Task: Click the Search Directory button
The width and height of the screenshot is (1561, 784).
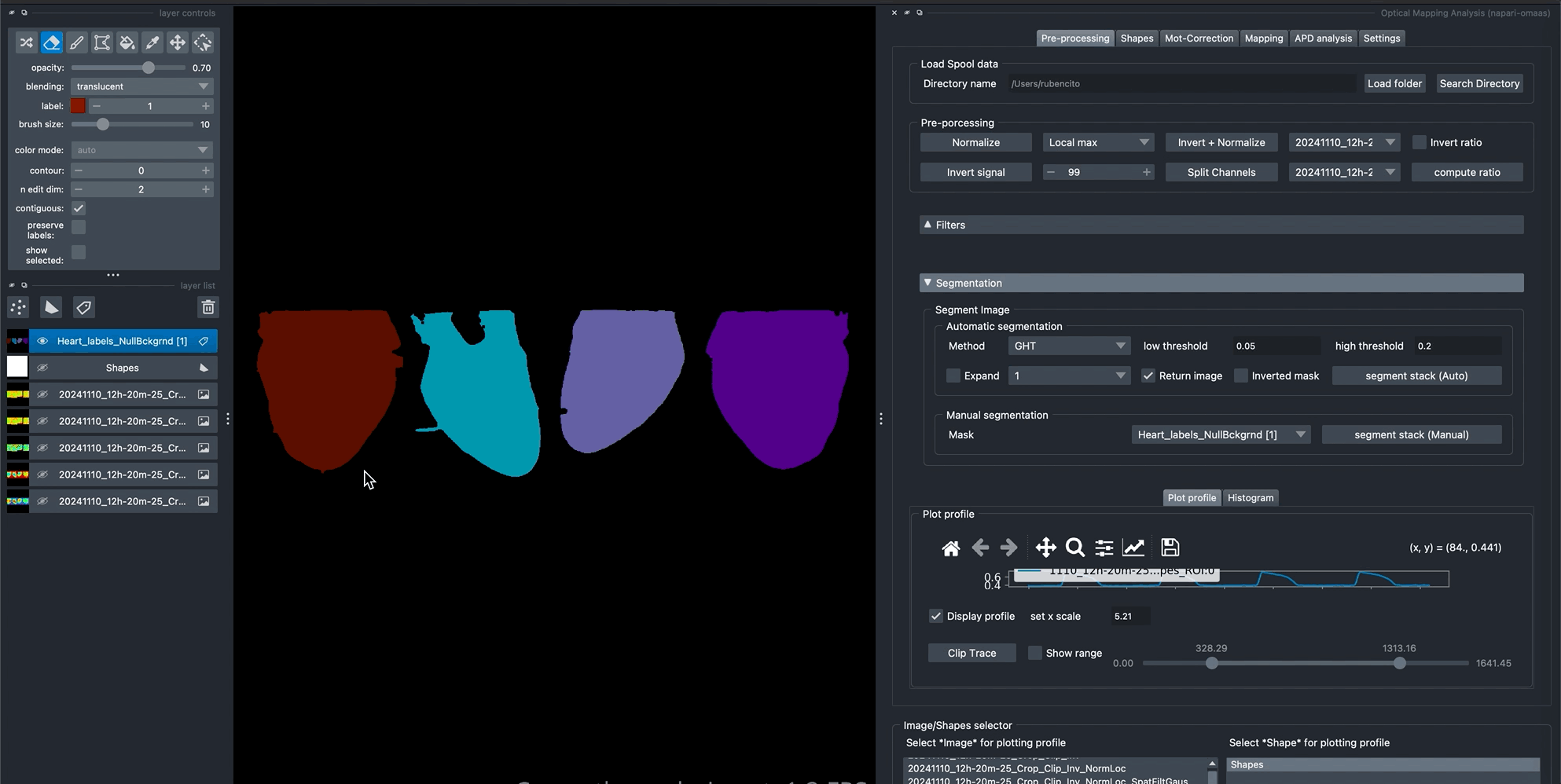Action: click(x=1479, y=83)
